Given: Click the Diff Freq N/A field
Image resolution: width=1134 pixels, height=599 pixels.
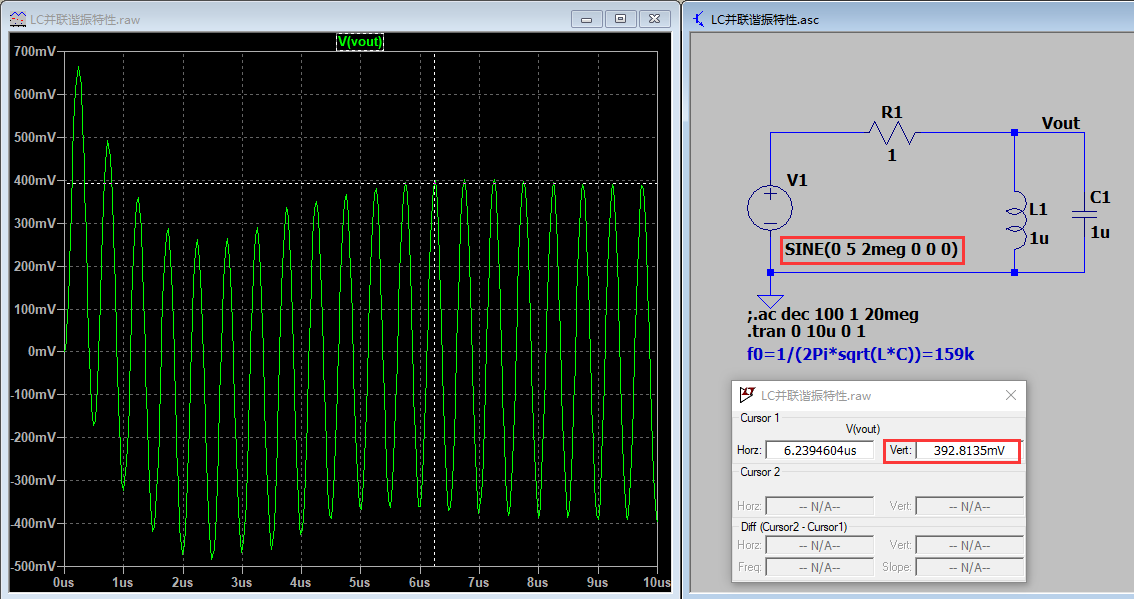Looking at the screenshot, I should 819,567.
